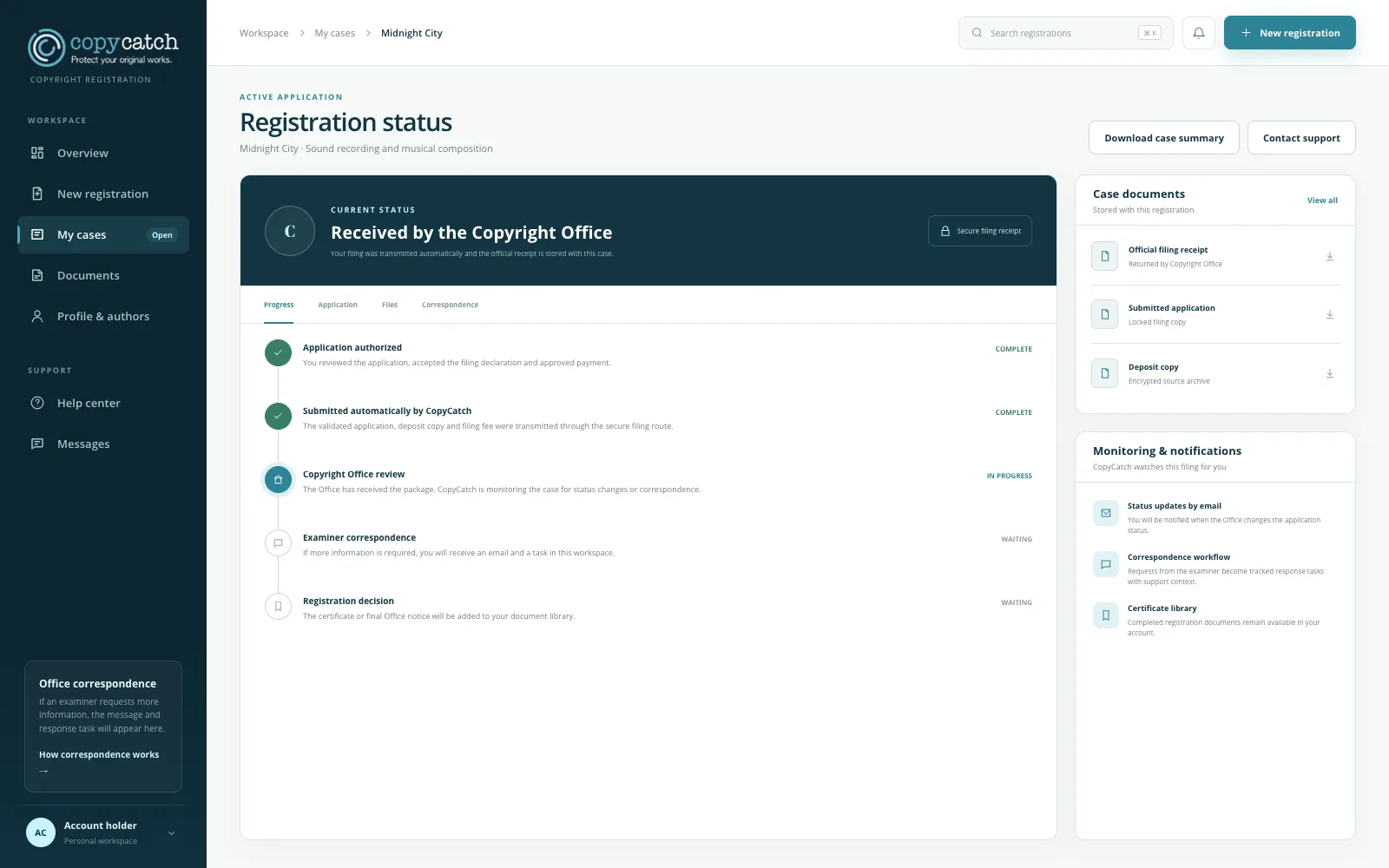The height and width of the screenshot is (868, 1389).
Task: Click the IN PROGRESS status label
Action: [x=1009, y=476]
